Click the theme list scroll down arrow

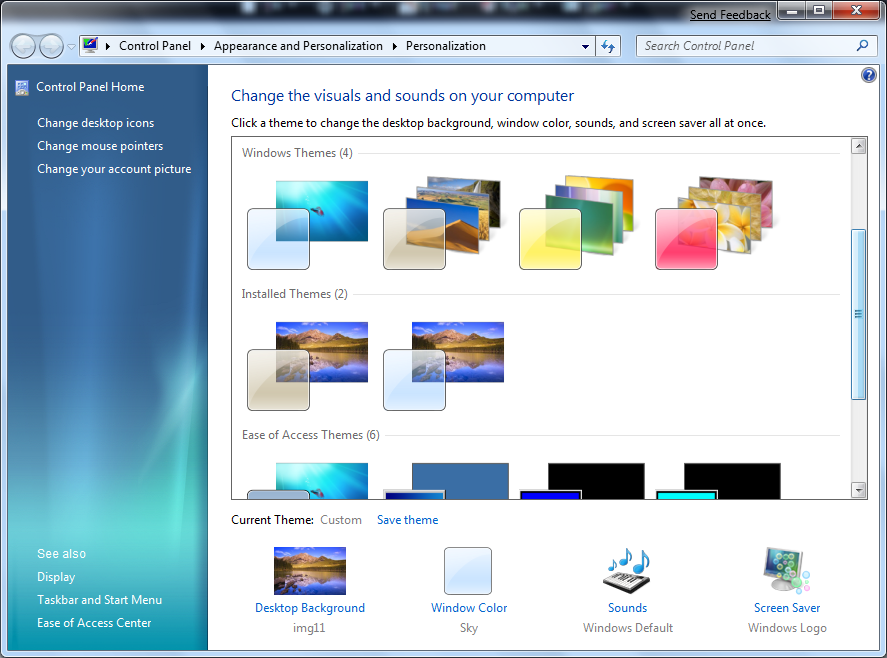(x=859, y=490)
